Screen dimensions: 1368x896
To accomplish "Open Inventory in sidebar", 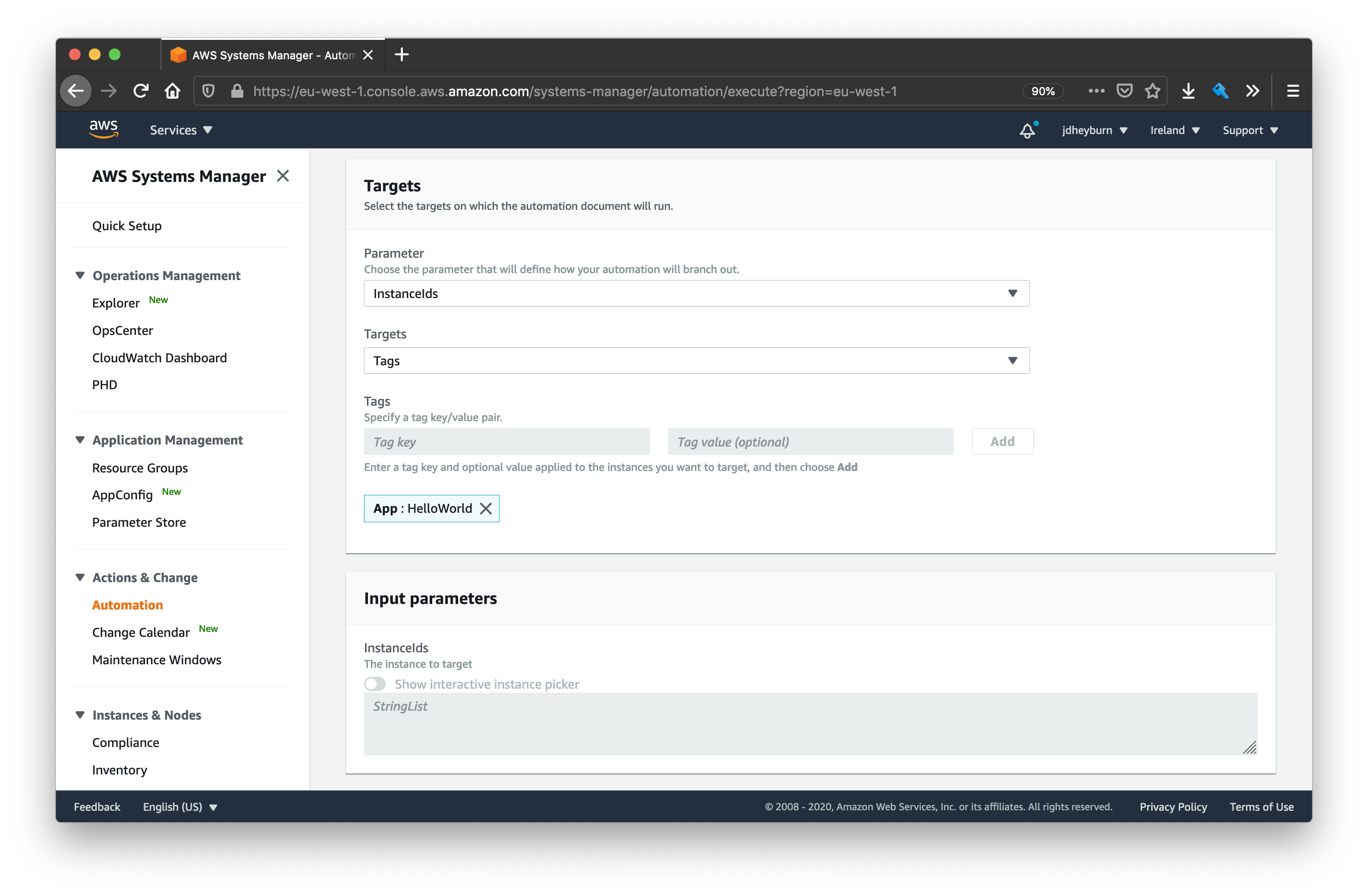I will pos(120,769).
